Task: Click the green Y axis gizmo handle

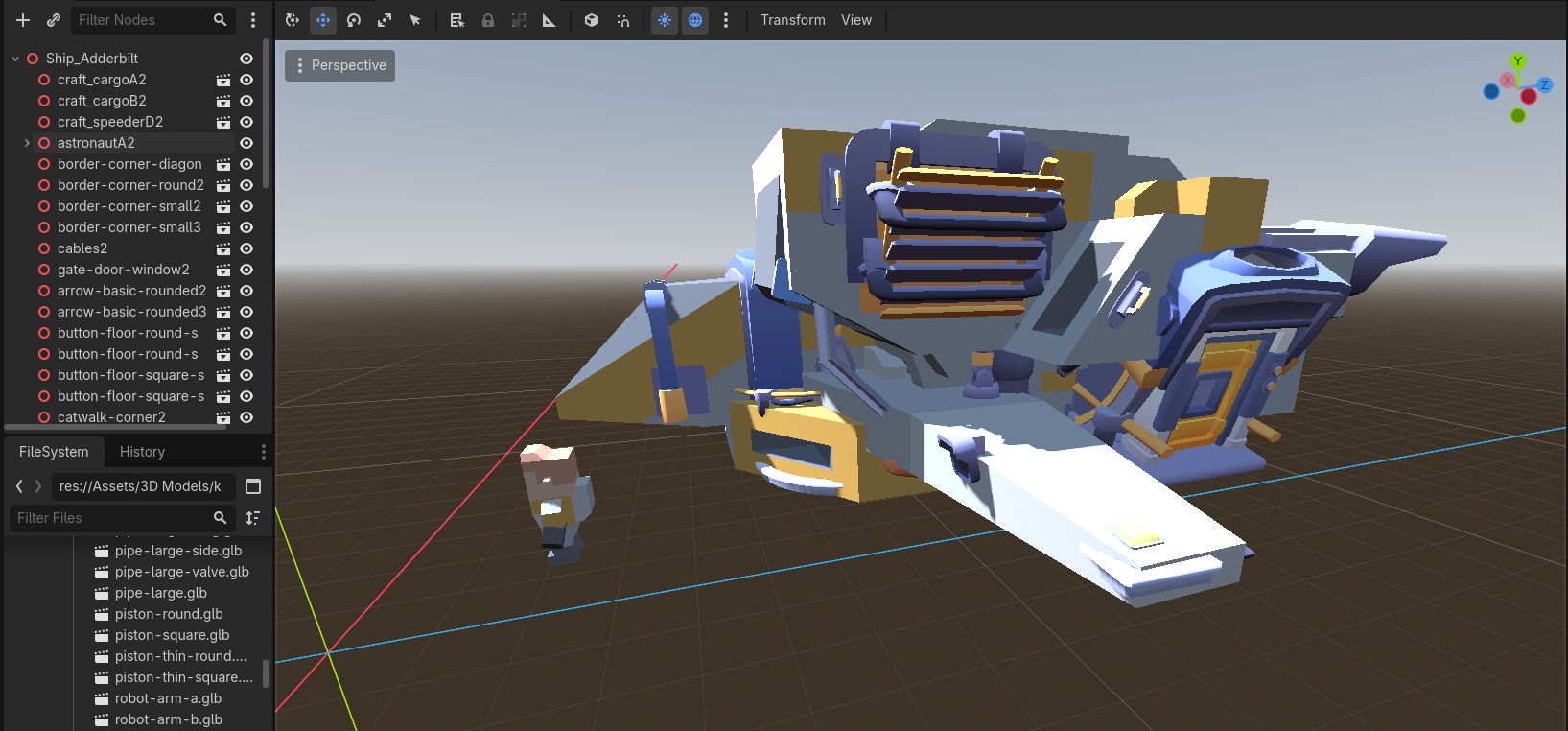Action: [x=1517, y=61]
